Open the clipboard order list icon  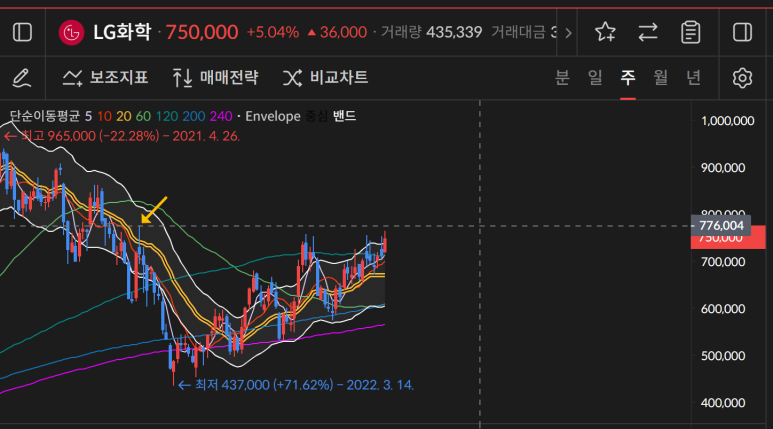click(x=691, y=33)
